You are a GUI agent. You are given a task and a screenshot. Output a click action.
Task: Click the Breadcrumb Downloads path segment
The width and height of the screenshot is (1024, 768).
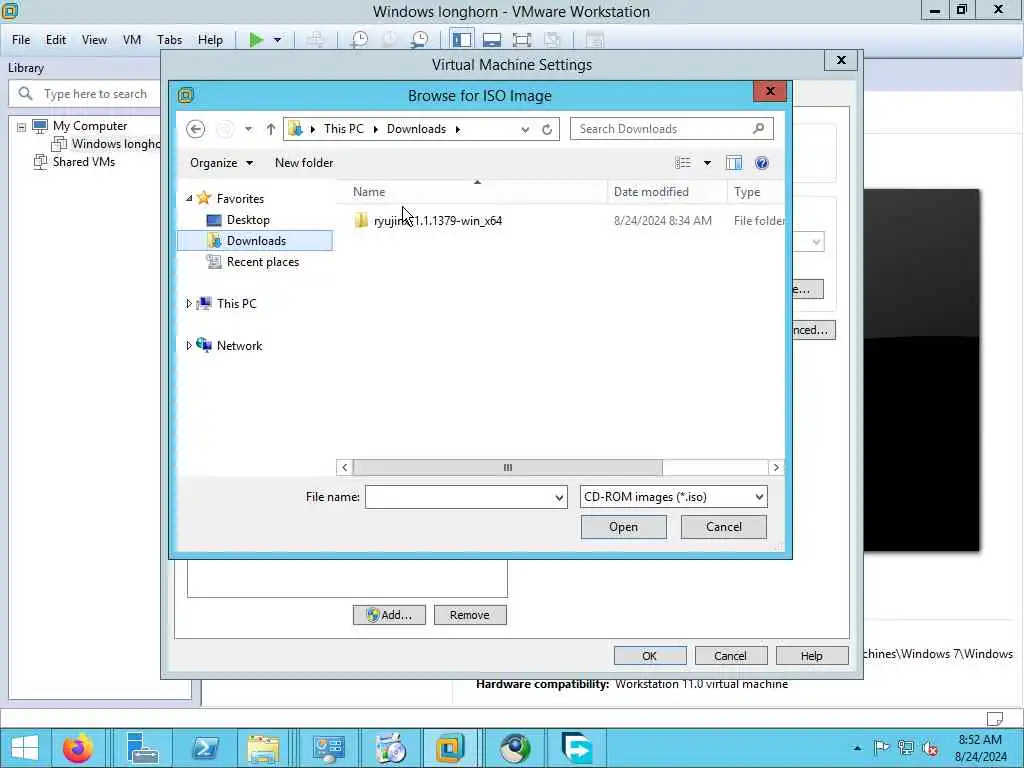[416, 129]
